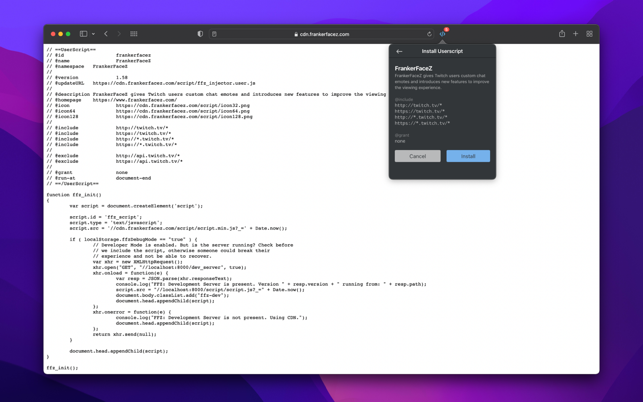Click the @grant value none in popup

pos(400,141)
